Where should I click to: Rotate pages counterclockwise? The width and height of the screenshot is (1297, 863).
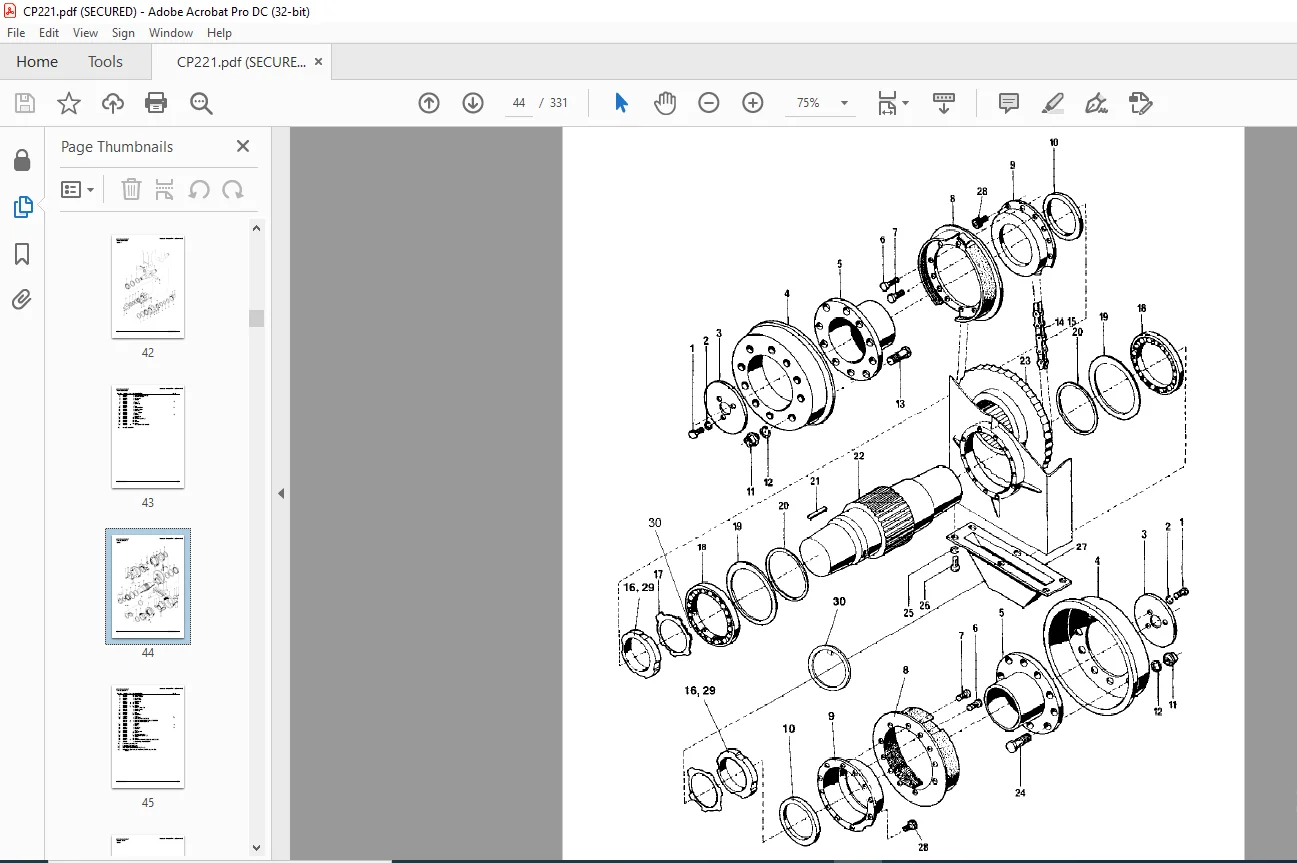(x=199, y=189)
